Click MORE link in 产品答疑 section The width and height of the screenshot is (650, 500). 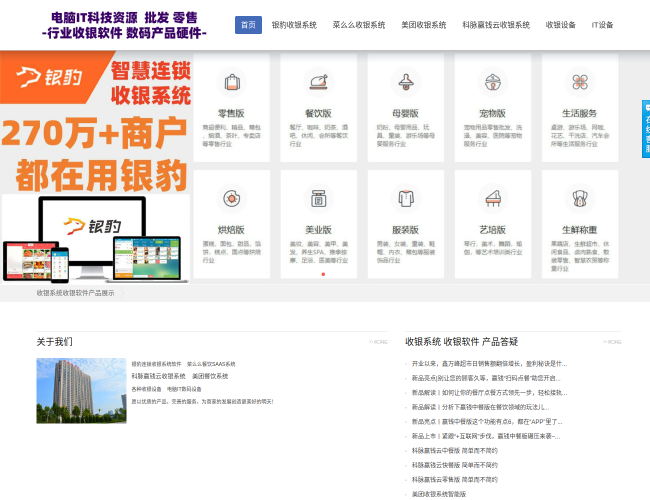(x=612, y=342)
